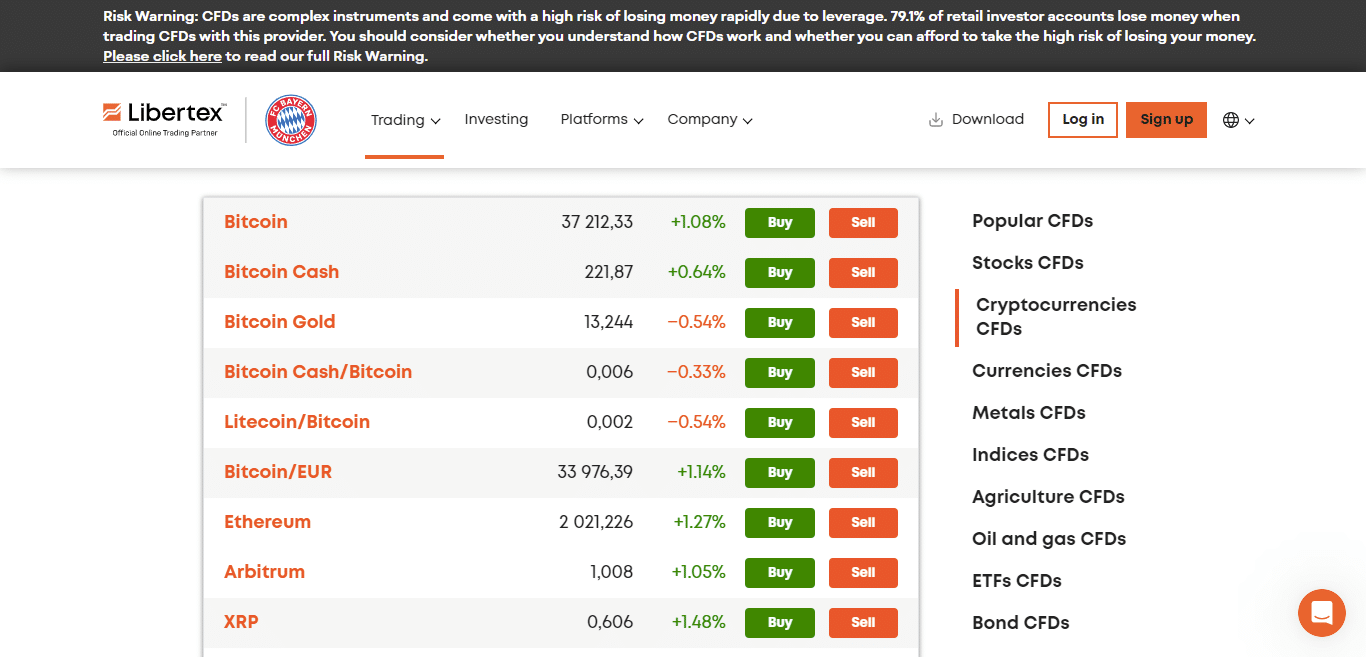Expand the Company dropdown menu
The height and width of the screenshot is (657, 1366).
tap(709, 119)
